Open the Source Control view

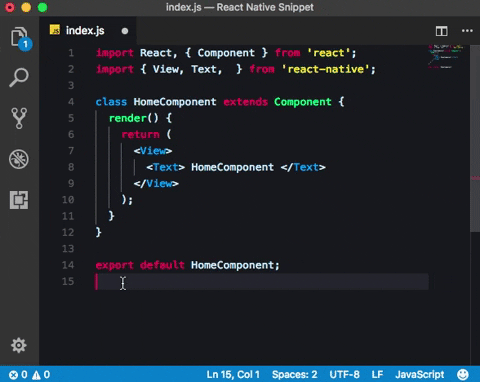pyautogui.click(x=19, y=118)
